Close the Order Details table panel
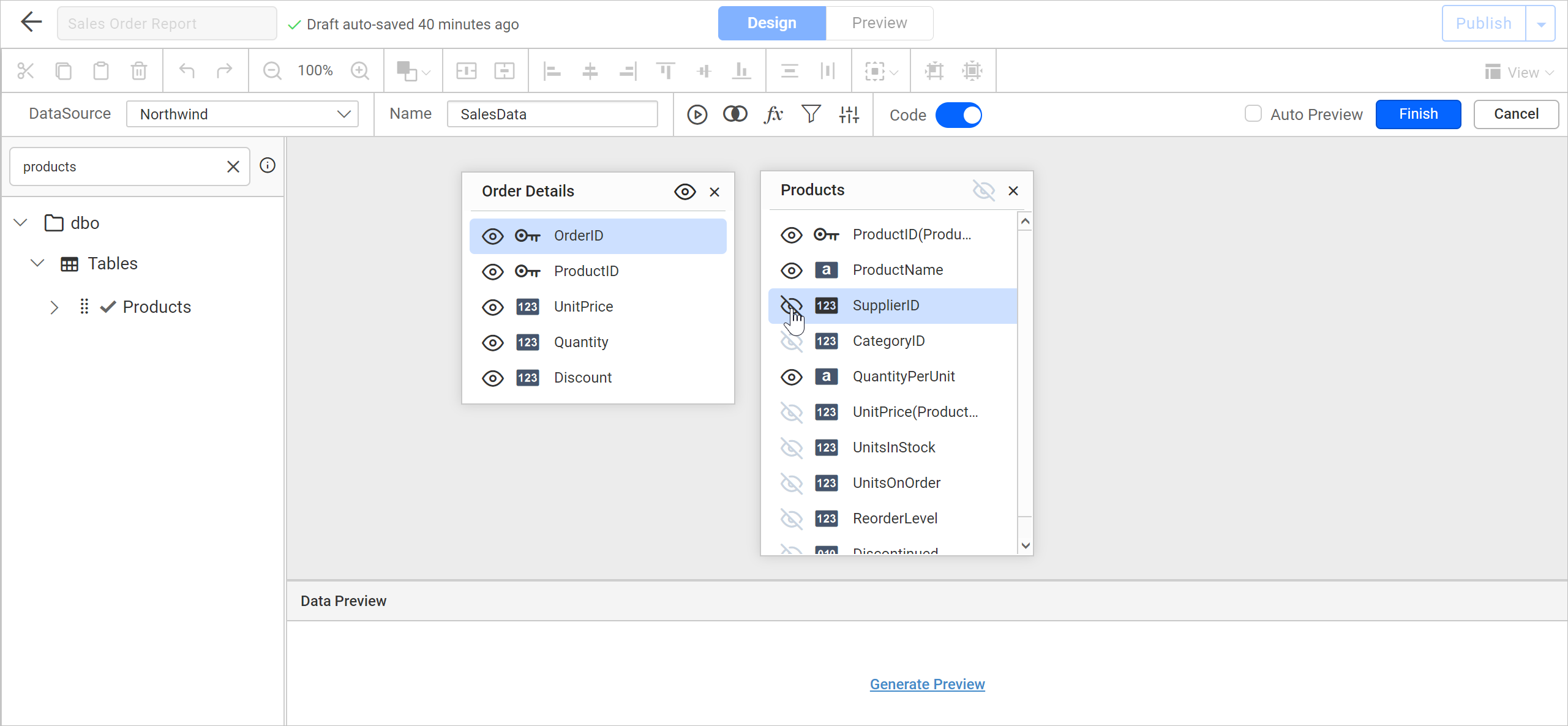Image resolution: width=1568 pixels, height=726 pixels. click(715, 192)
